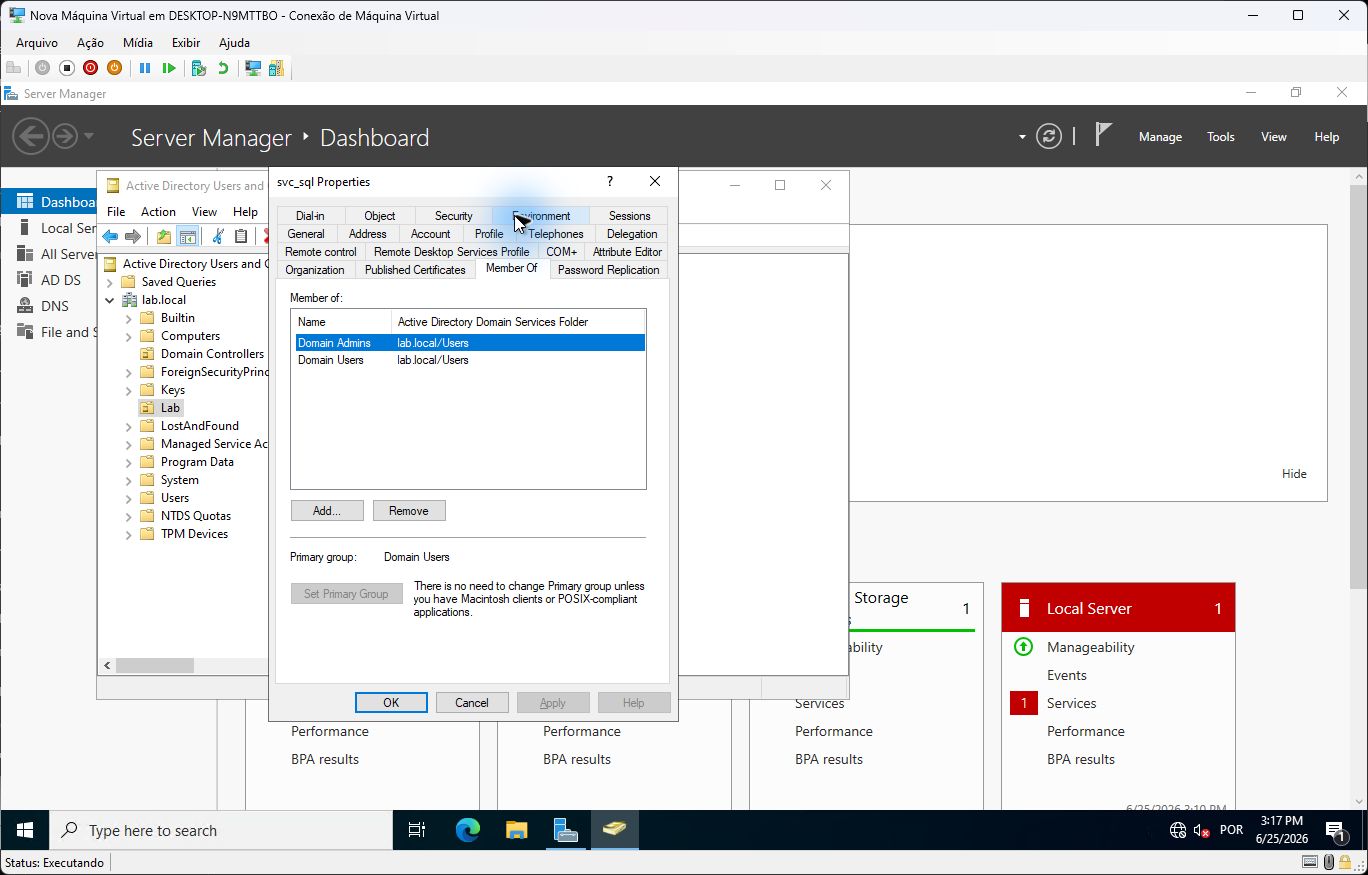
Task: Click the Add... button
Action: pos(327,511)
